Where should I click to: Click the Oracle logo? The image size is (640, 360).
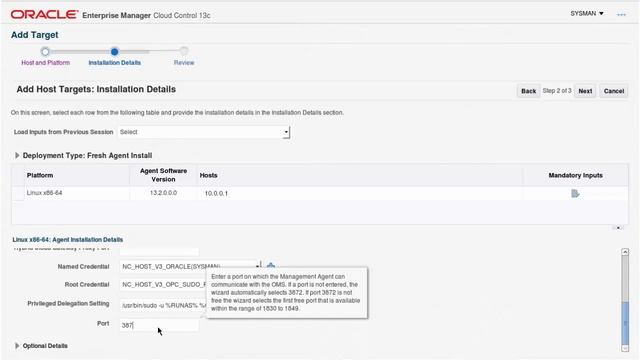coord(44,15)
